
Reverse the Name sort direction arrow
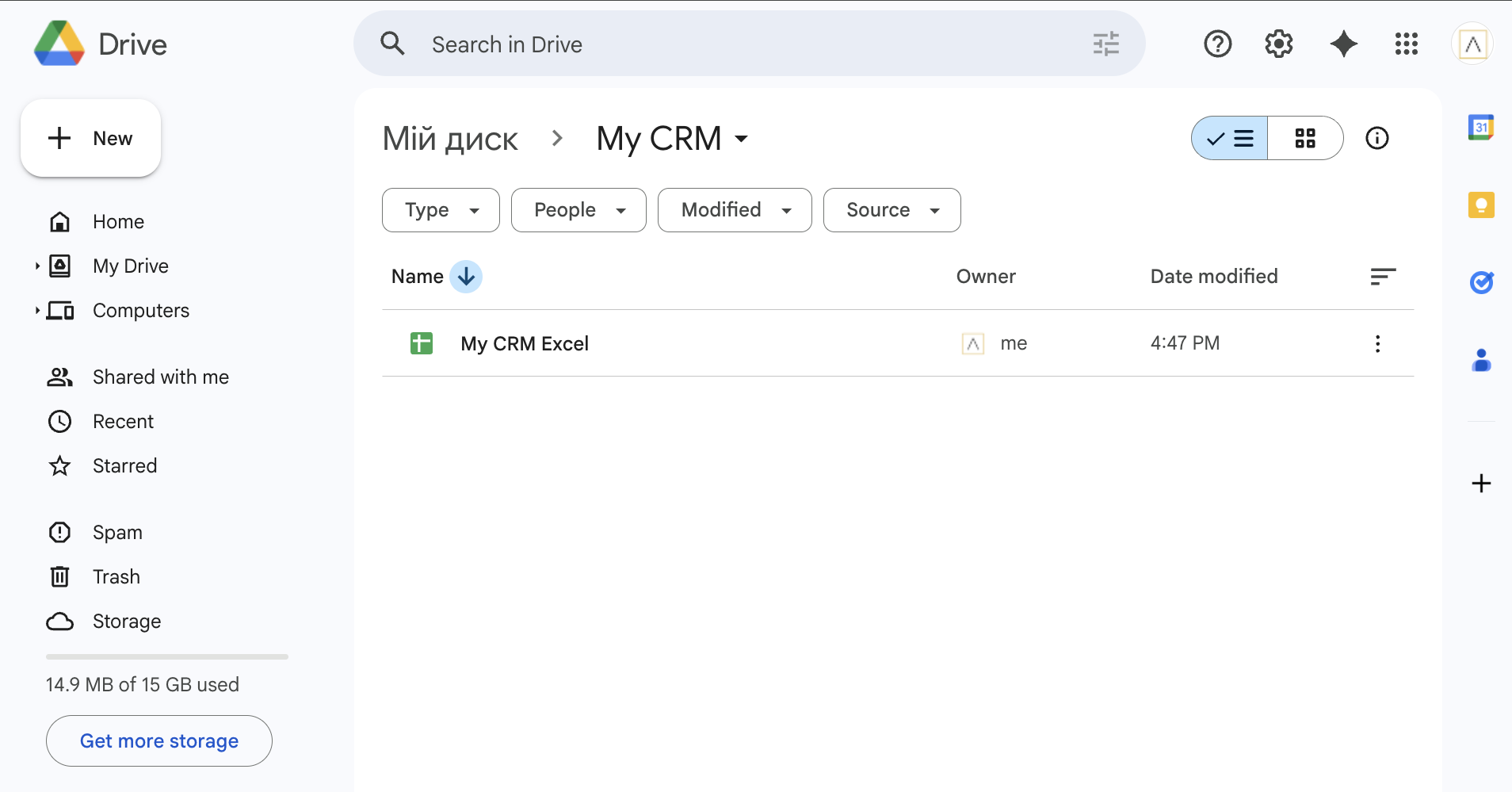(466, 277)
